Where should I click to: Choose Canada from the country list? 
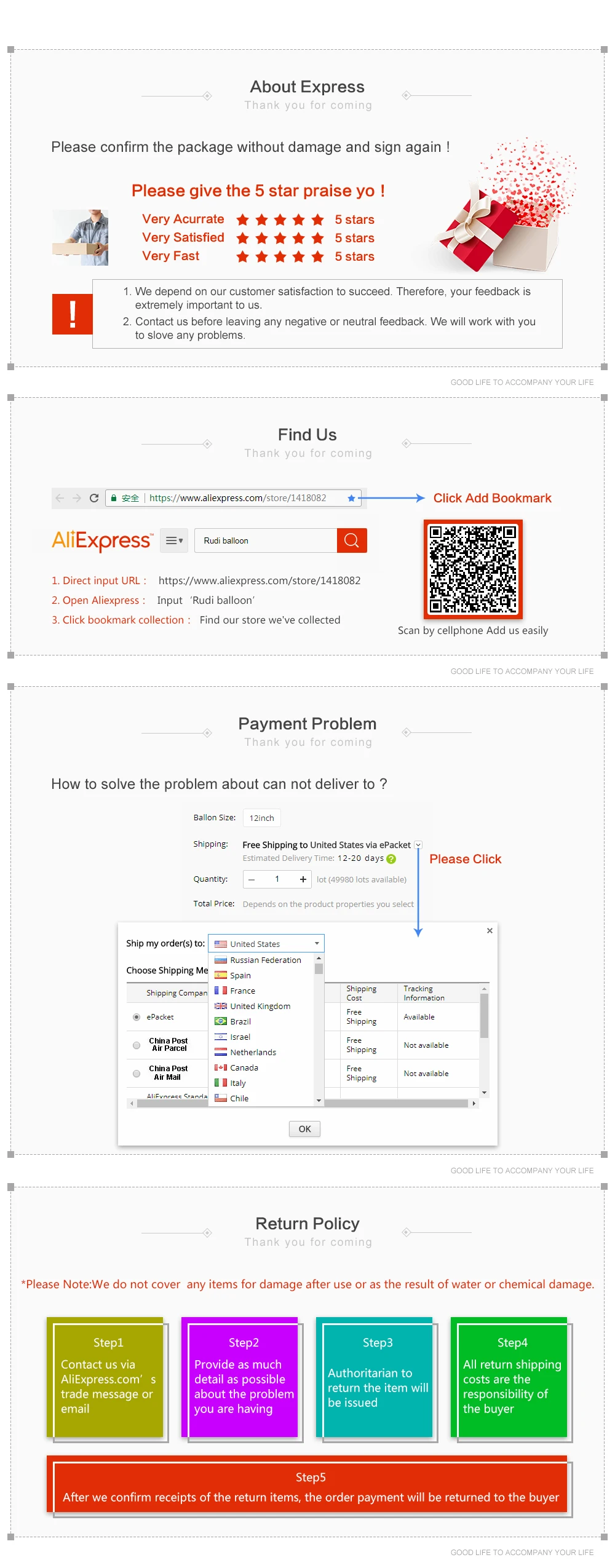click(x=261, y=1067)
